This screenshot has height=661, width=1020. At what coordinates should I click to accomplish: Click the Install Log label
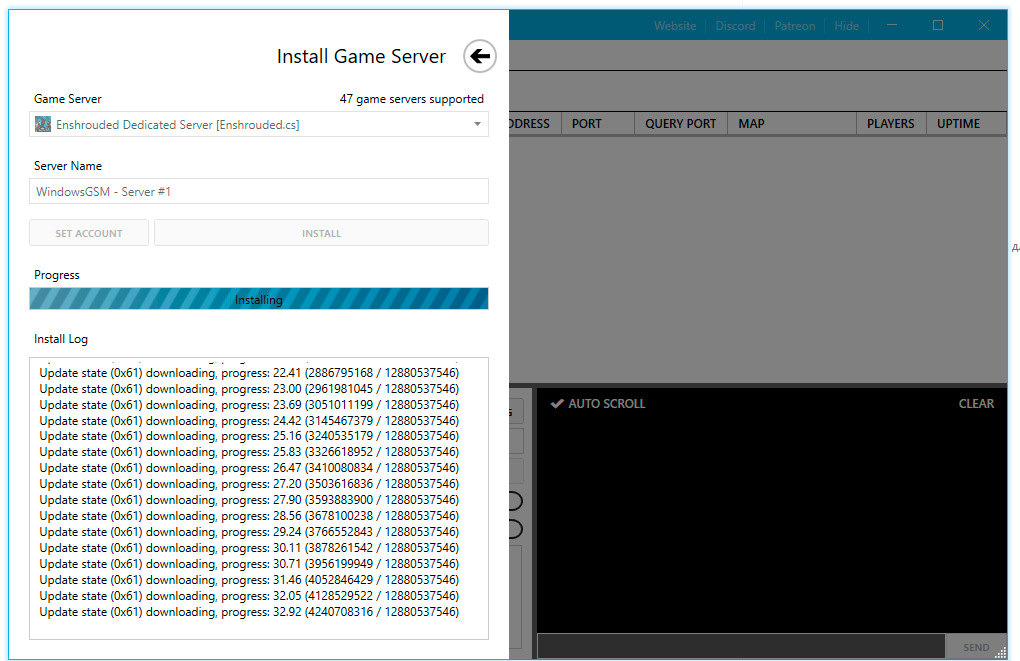tap(60, 339)
